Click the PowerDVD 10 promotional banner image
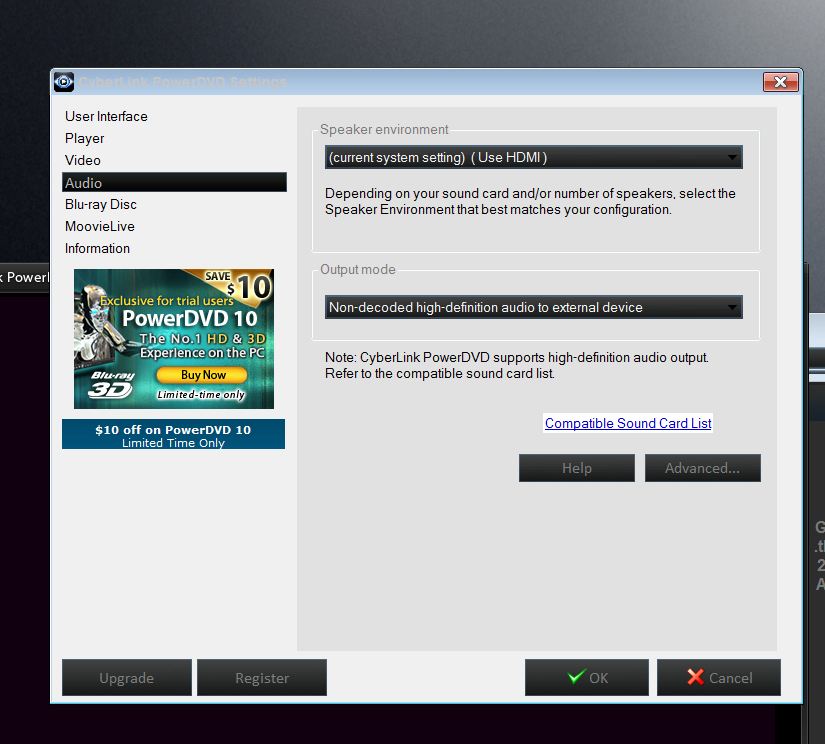 coord(174,339)
